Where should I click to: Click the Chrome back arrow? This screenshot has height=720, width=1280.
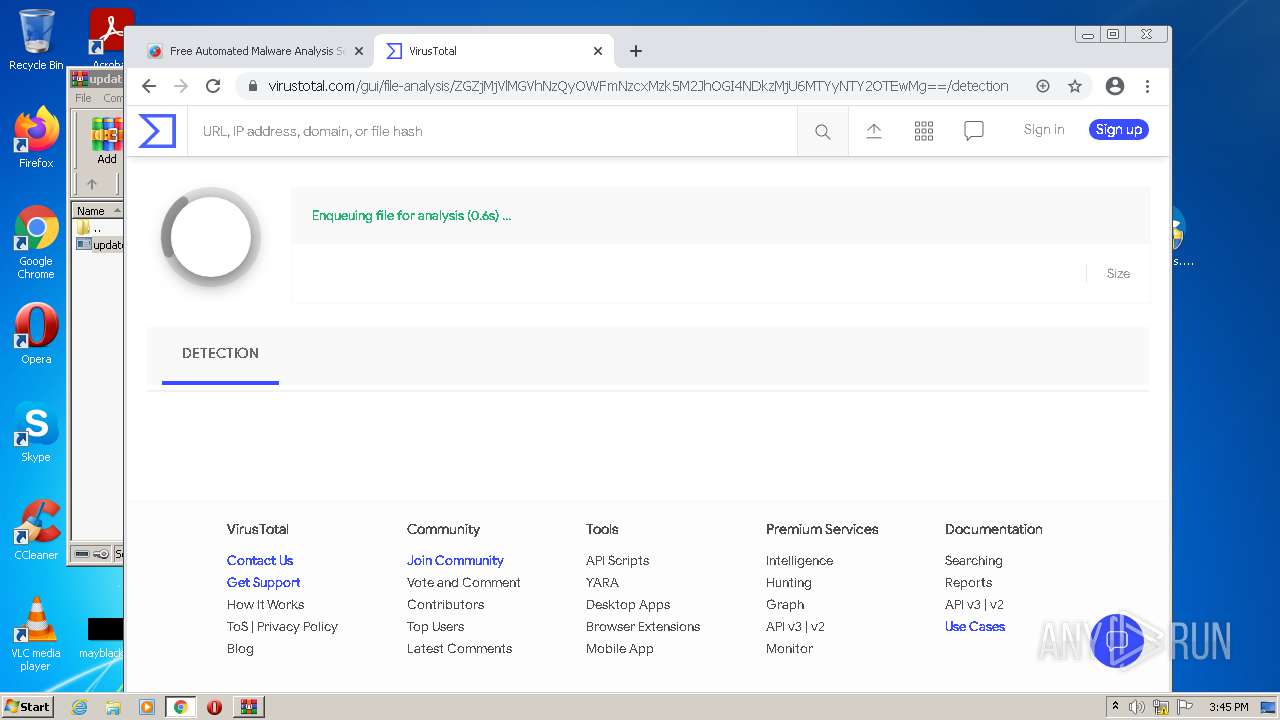click(x=149, y=86)
